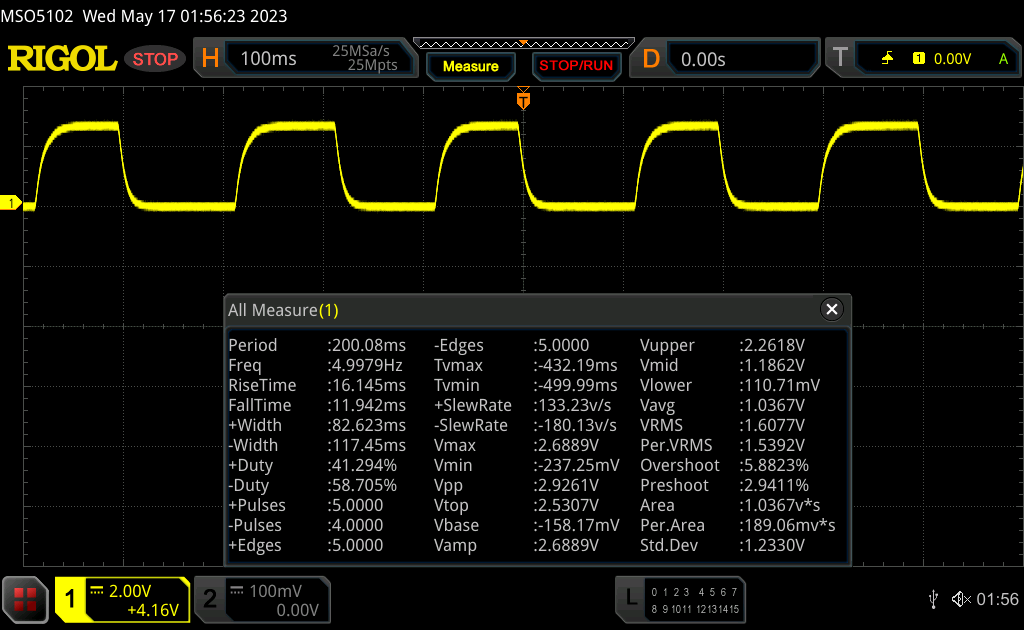Select the +Width 82.623ms measurement
1024x630 pixels.
pos(317,425)
